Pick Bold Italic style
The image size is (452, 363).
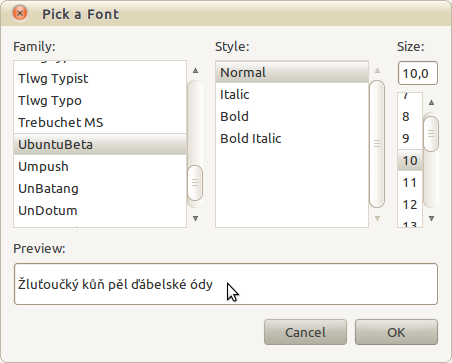[292, 138]
